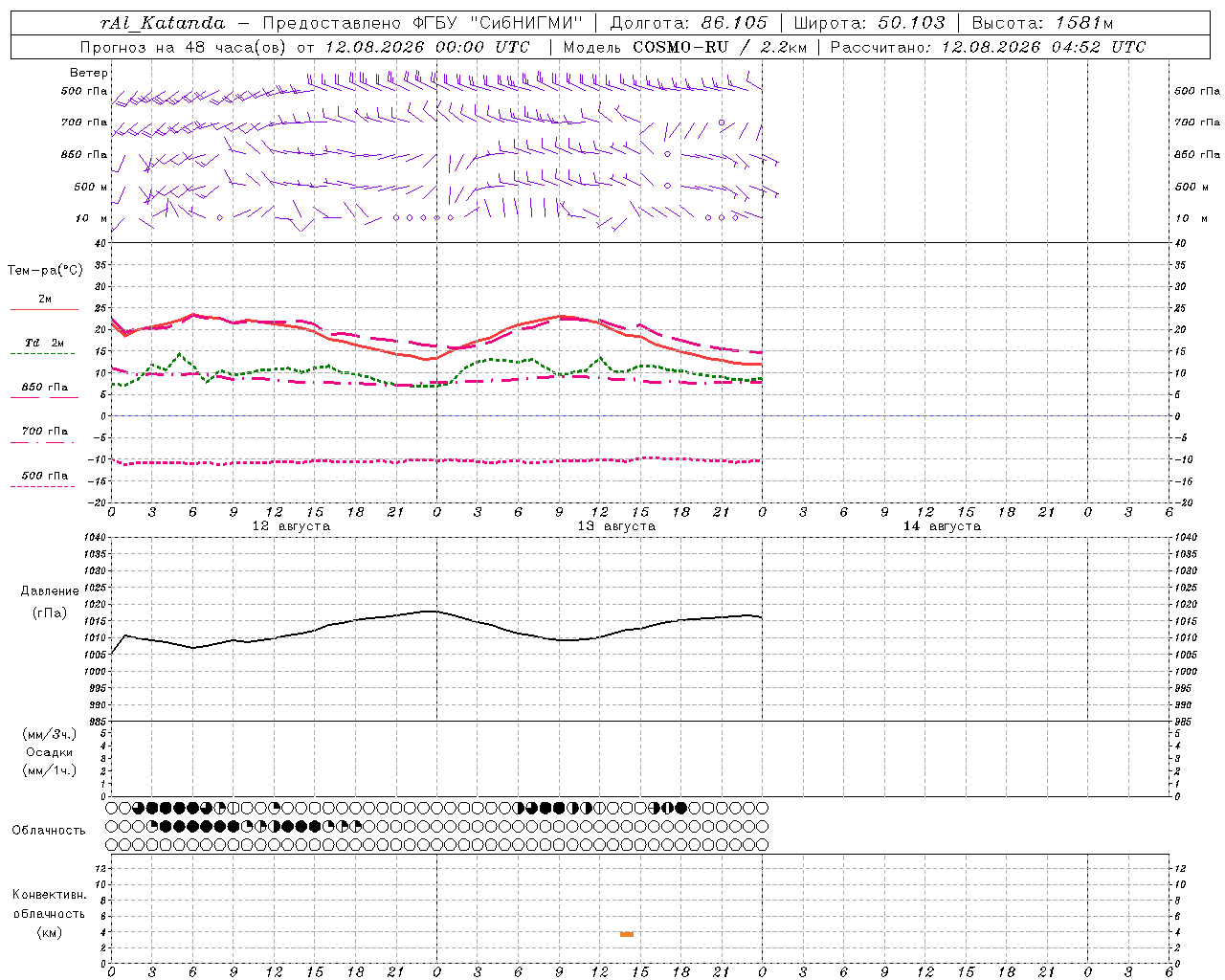Click the Облачность row label

click(x=49, y=830)
